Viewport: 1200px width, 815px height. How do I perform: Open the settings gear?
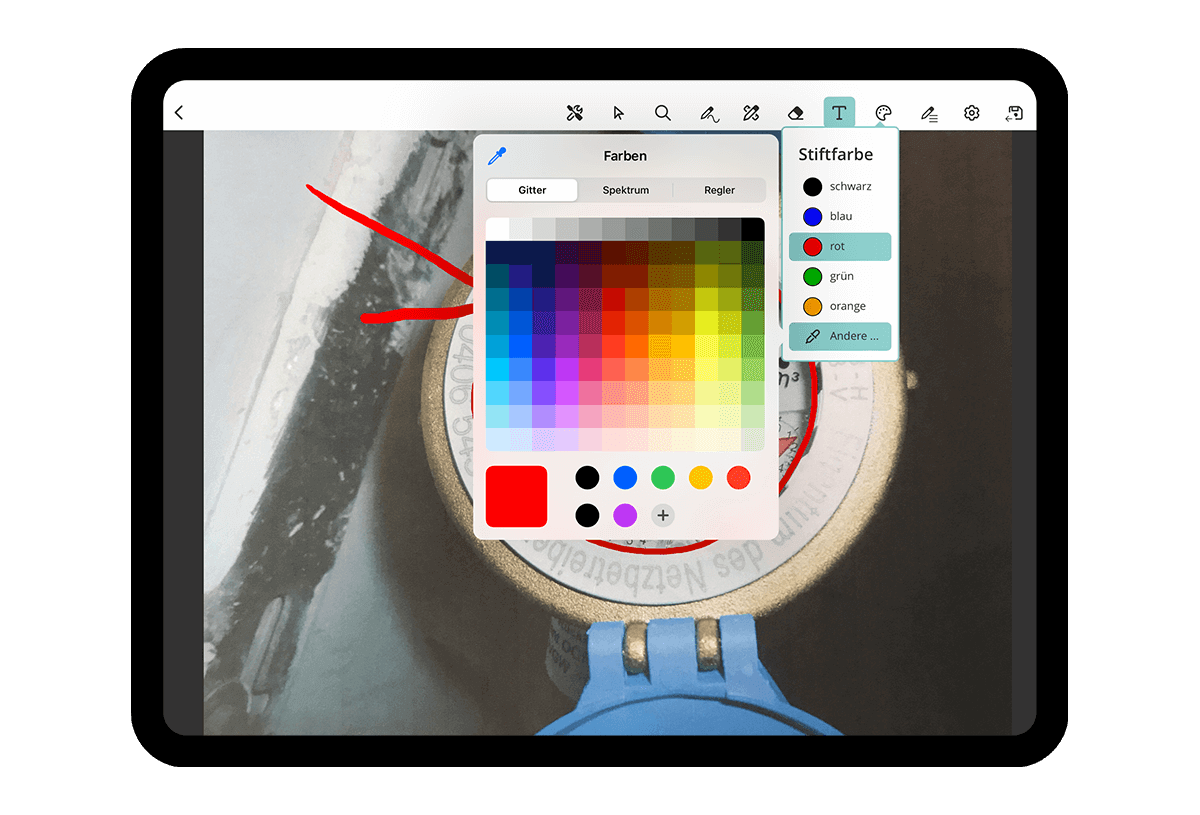pyautogui.click(x=971, y=113)
